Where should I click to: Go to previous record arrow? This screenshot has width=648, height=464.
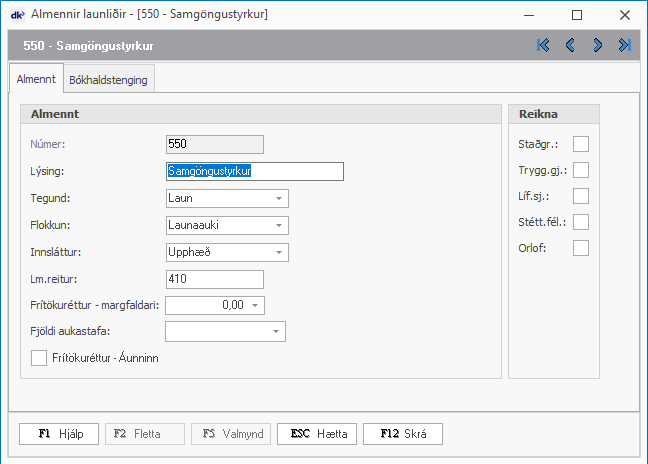(x=570, y=45)
